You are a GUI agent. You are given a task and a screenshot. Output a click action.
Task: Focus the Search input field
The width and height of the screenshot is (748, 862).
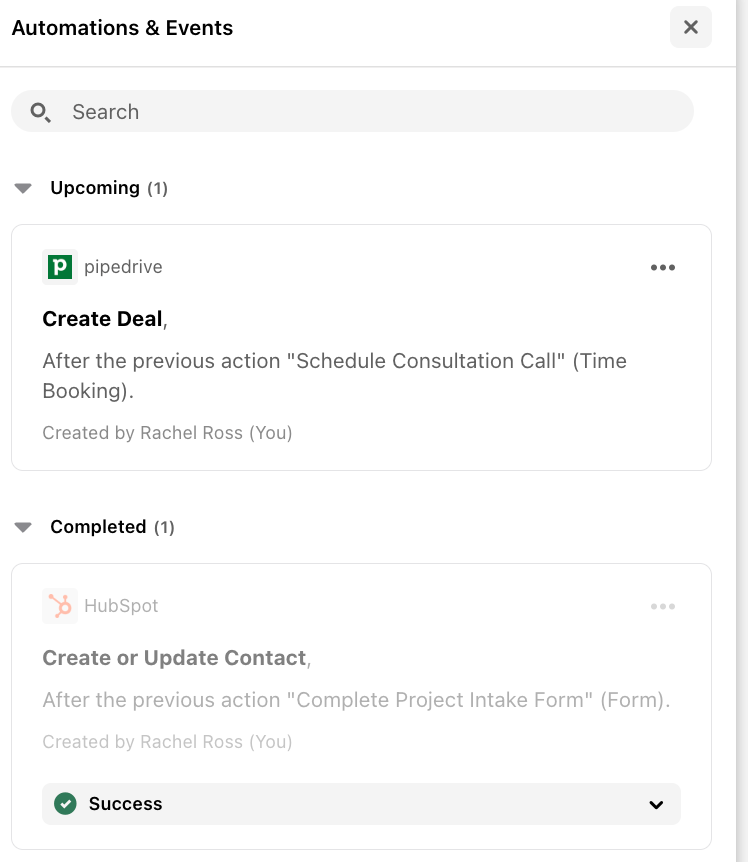(x=352, y=111)
